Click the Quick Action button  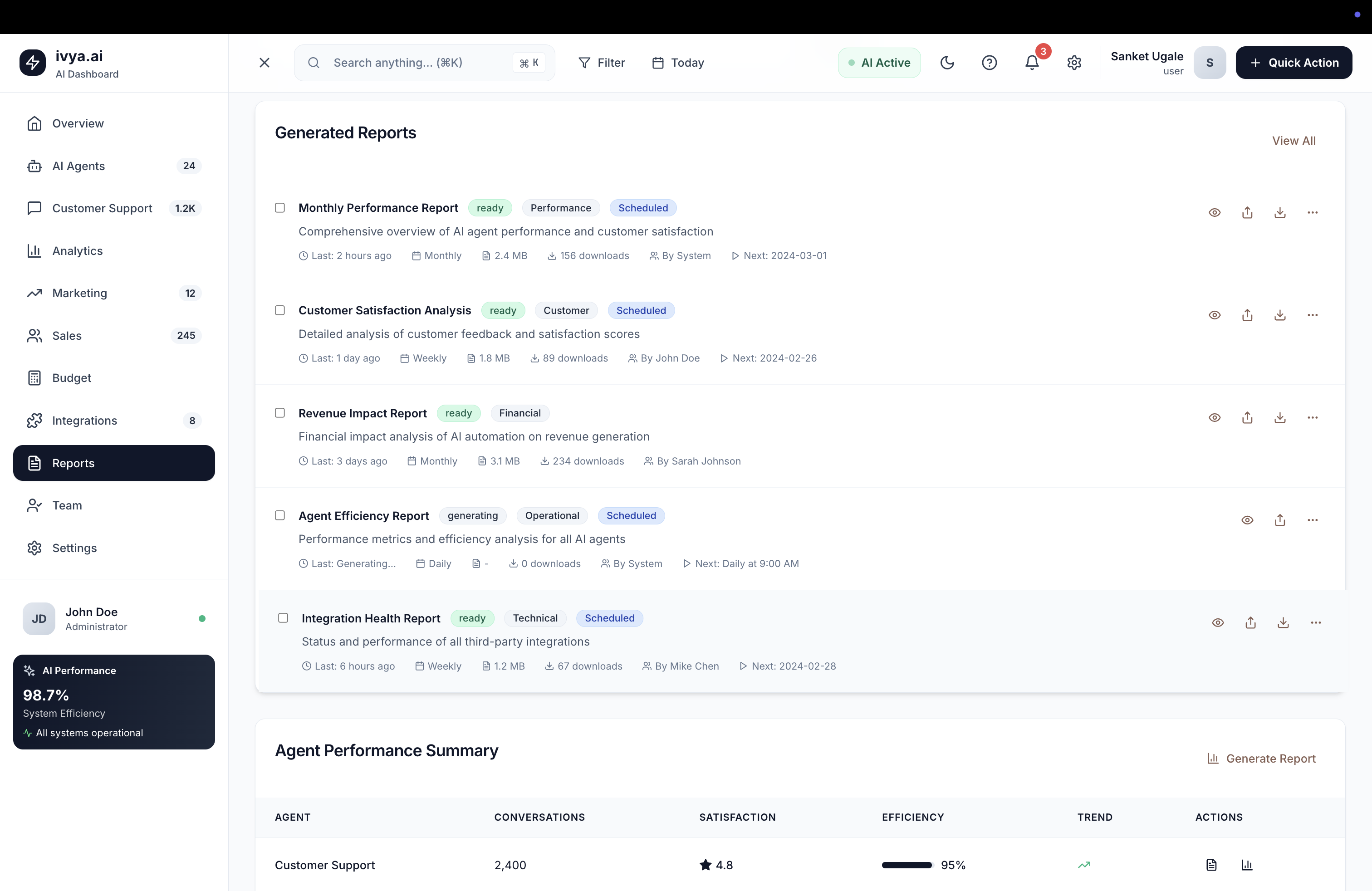pyautogui.click(x=1294, y=63)
